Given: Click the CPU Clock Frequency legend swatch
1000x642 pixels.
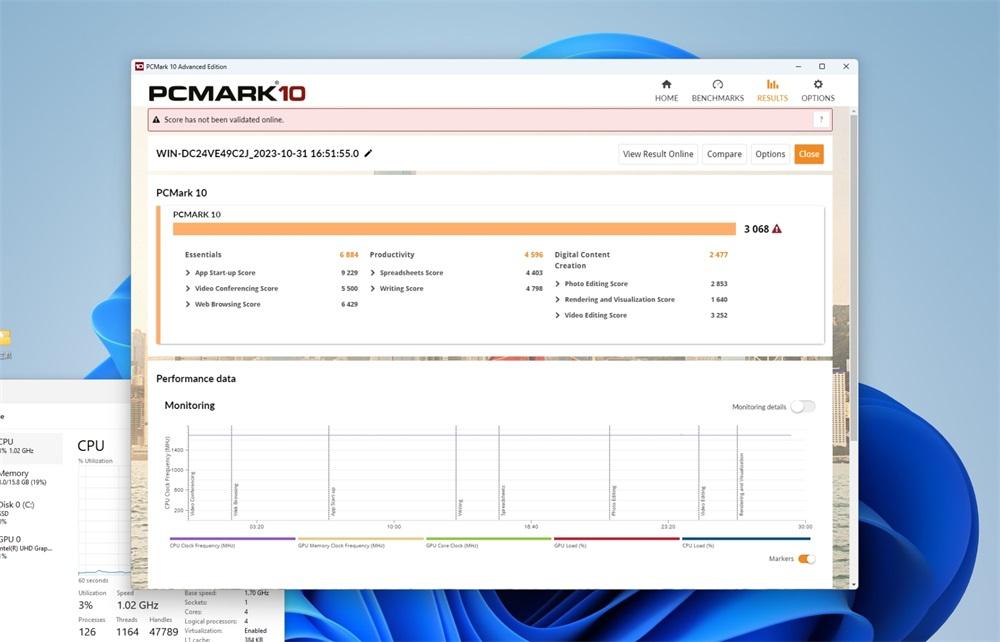Looking at the screenshot, I should coord(232,539).
